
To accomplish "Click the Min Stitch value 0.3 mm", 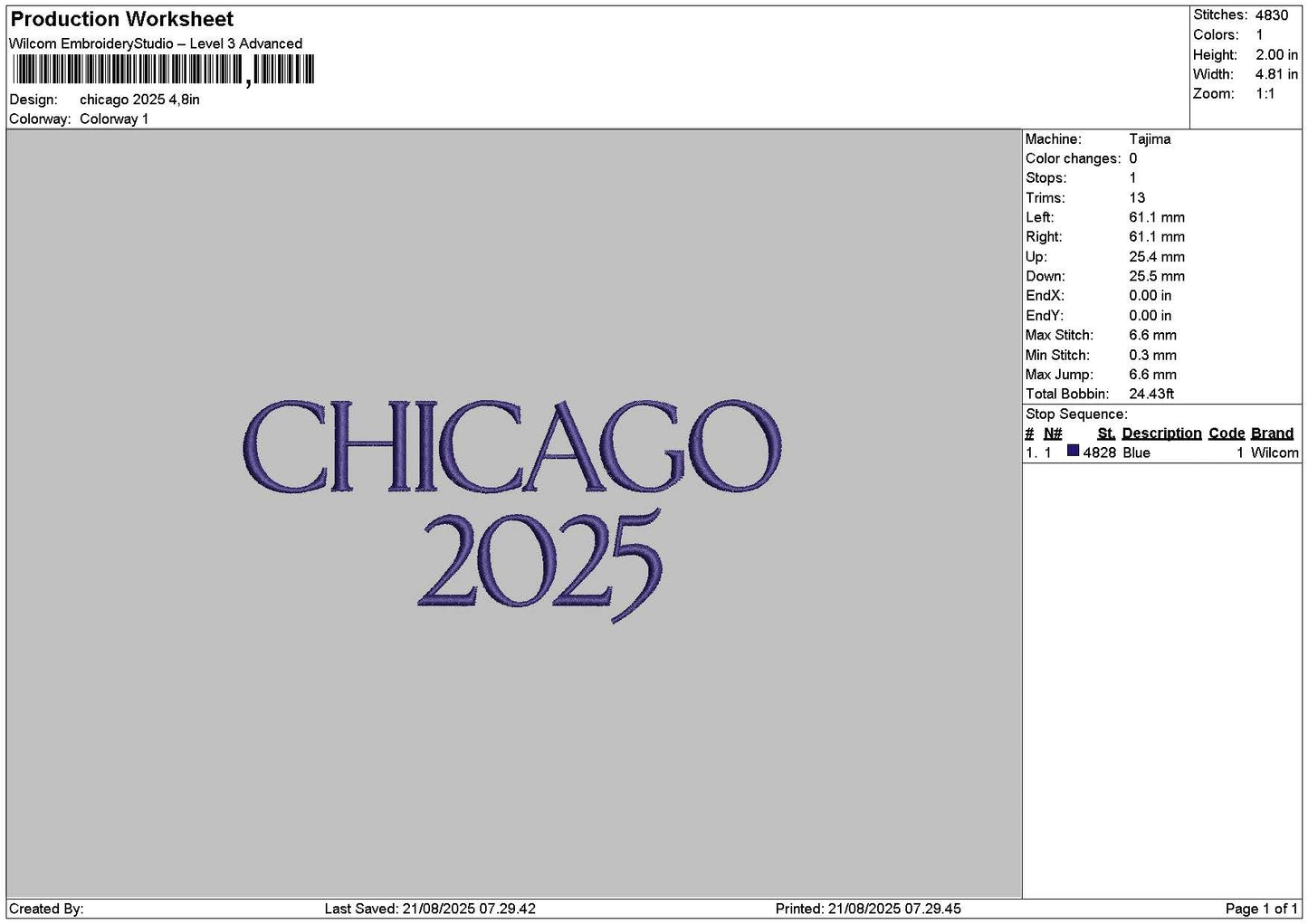I will pyautogui.click(x=1153, y=355).
